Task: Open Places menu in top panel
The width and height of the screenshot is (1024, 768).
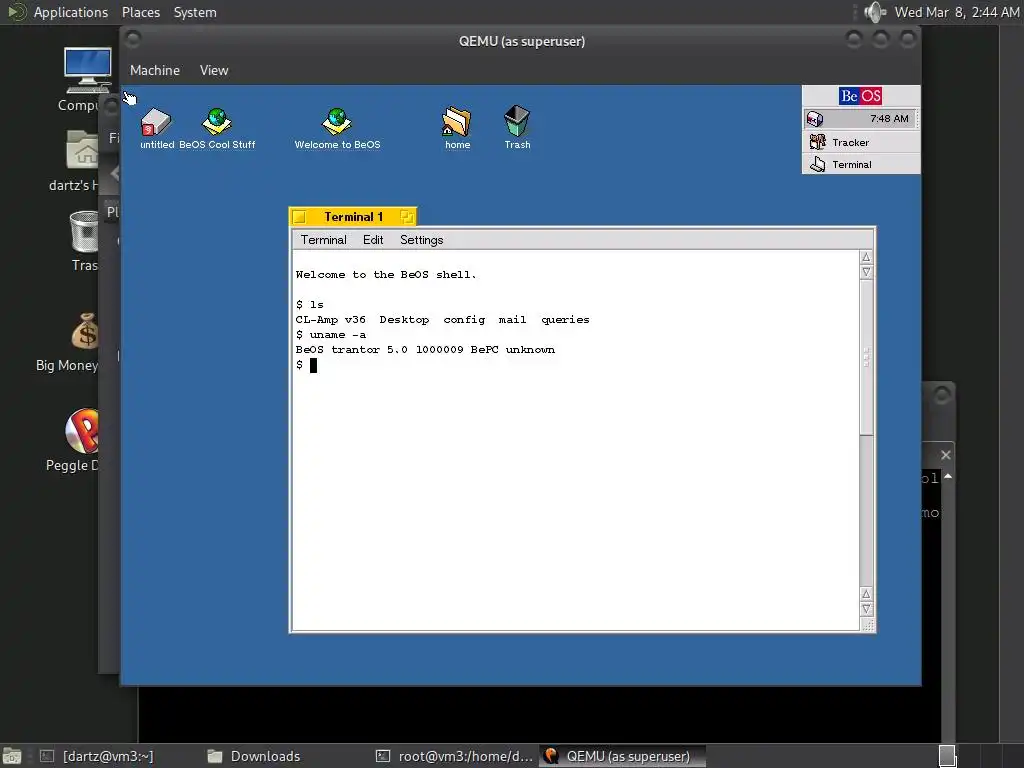Action: (140, 12)
